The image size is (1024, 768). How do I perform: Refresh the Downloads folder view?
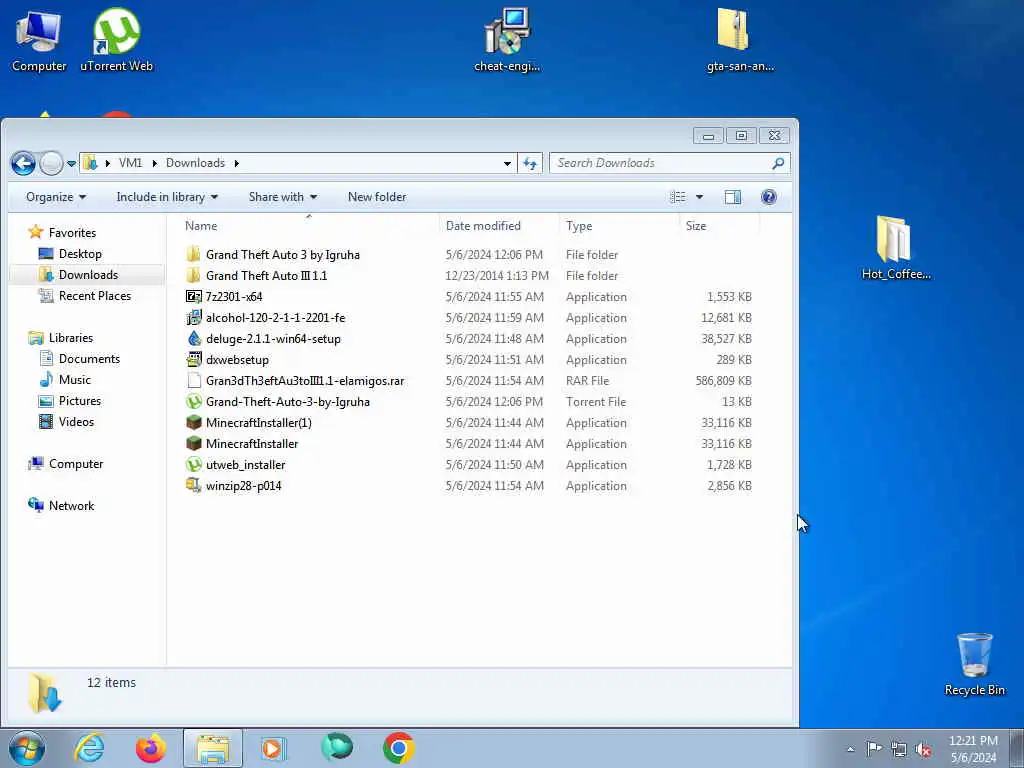pos(530,163)
